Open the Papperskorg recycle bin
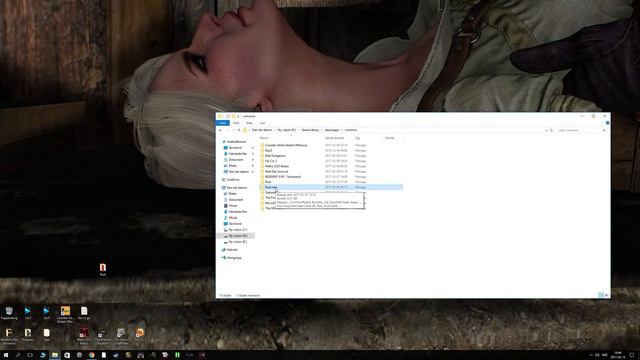This screenshot has height=360, width=640. click(x=9, y=313)
